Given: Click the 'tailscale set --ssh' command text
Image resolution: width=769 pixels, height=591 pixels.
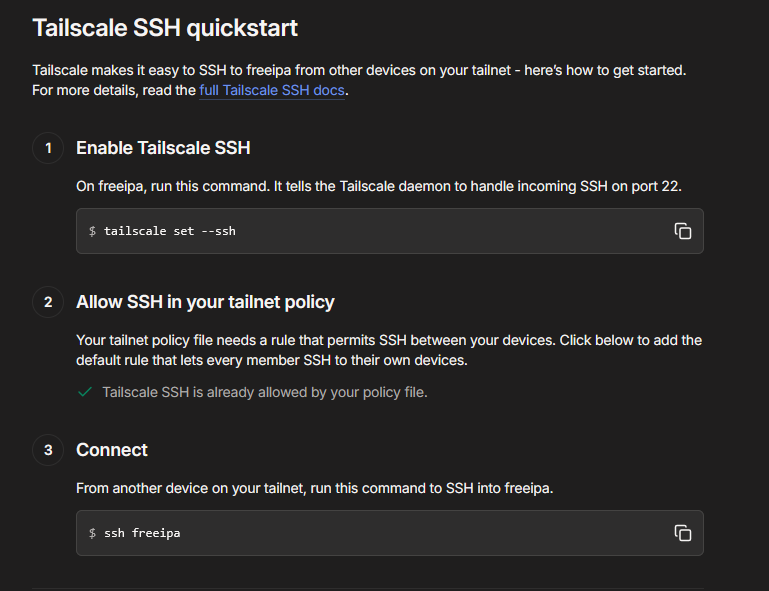Looking at the screenshot, I should click(170, 231).
